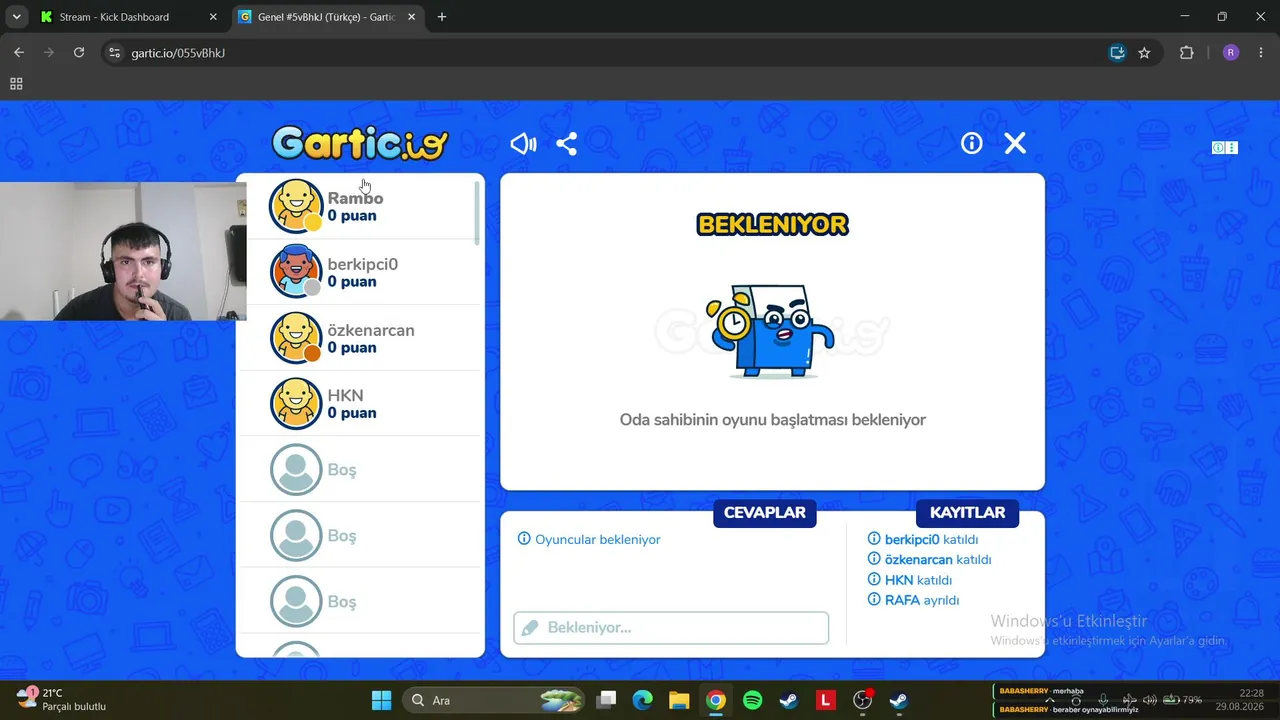Click the CEVAPLAR panel label

765,513
